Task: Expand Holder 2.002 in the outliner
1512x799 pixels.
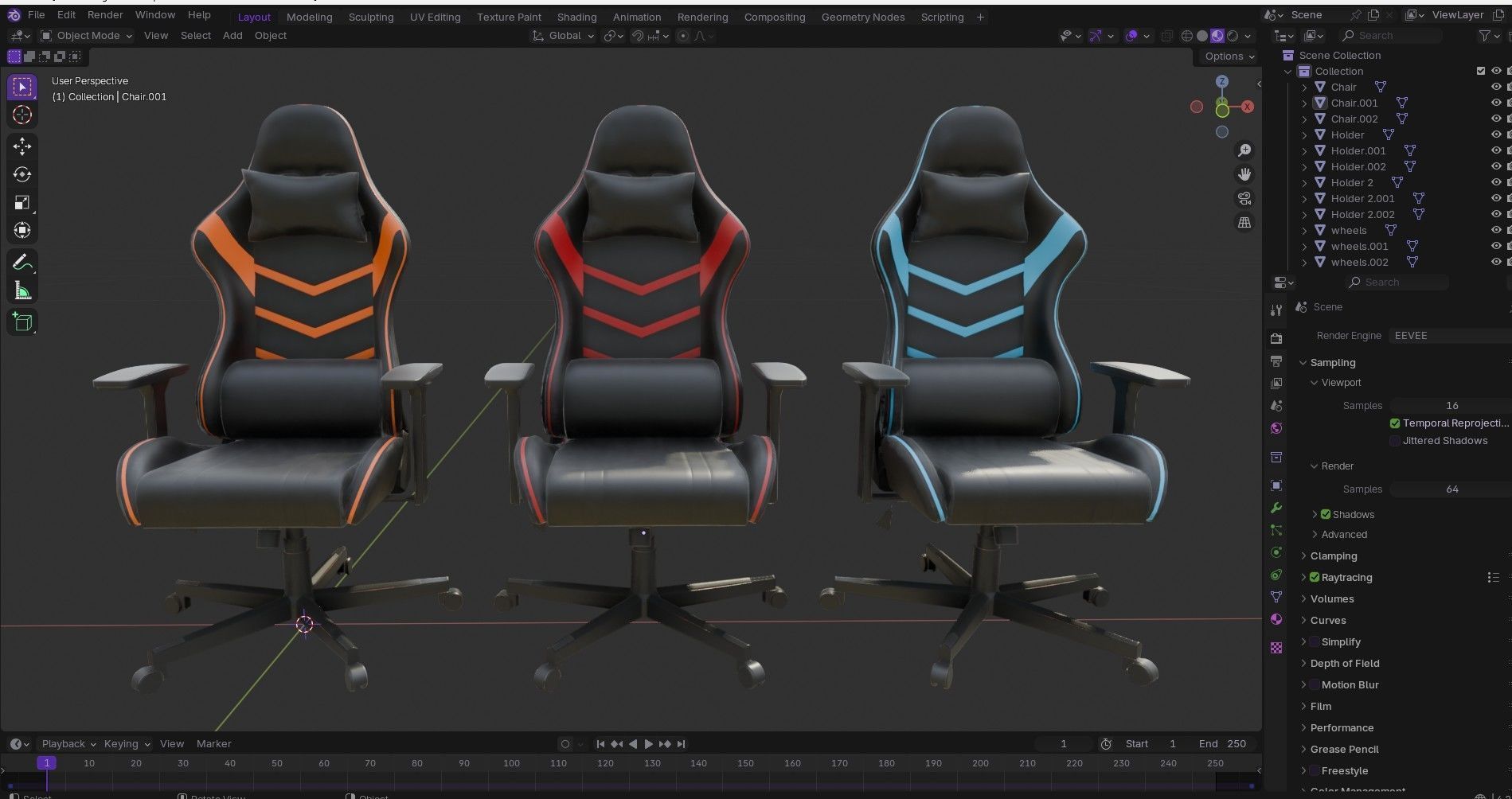Action: coord(1304,214)
